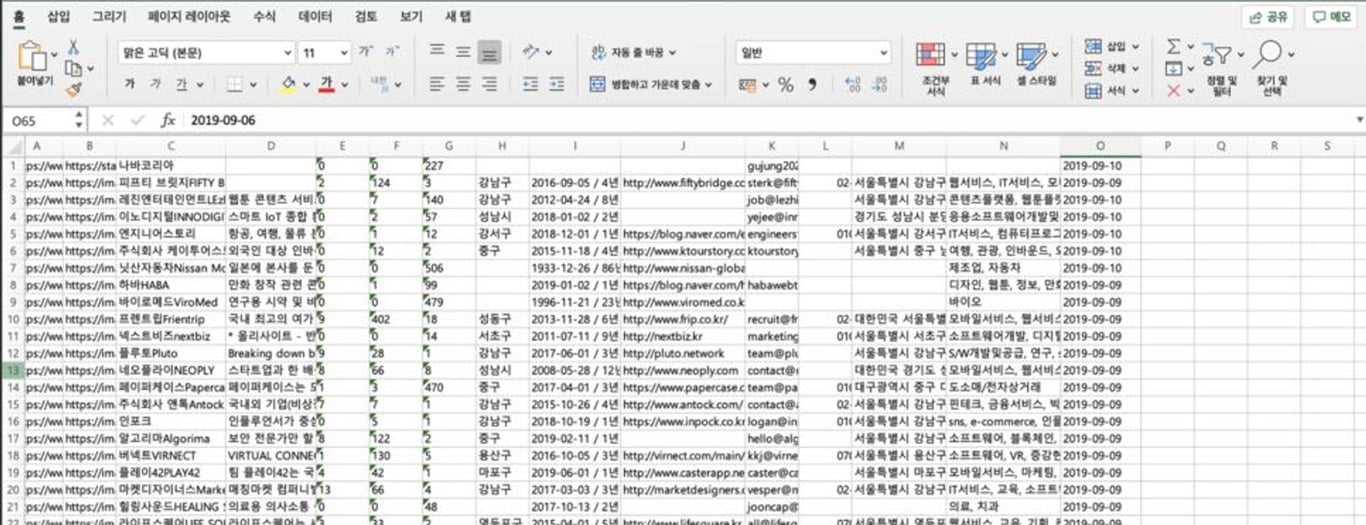Apply the yellow fill color bucket
The width and height of the screenshot is (1366, 525).
(x=288, y=84)
